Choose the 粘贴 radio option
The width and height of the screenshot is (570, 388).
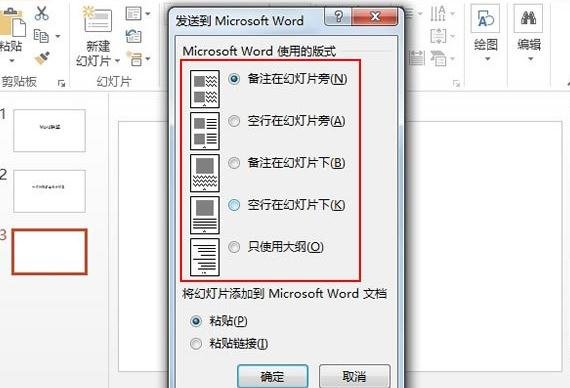(196, 321)
